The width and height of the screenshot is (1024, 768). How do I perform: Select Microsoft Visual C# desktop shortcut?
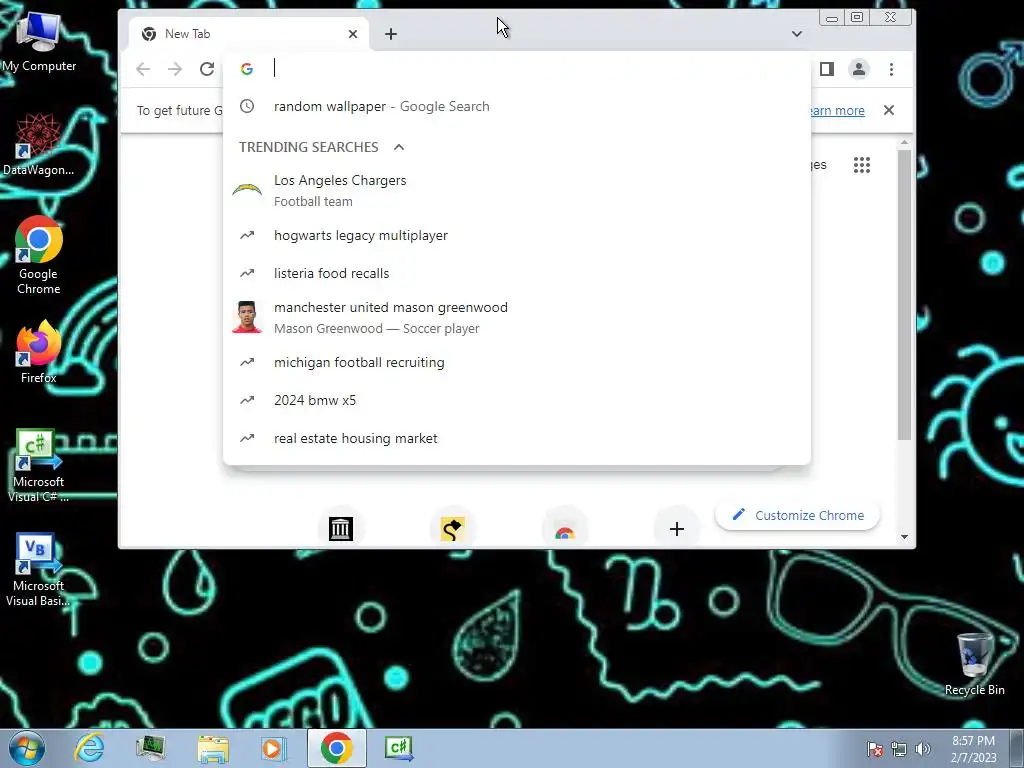39,466
